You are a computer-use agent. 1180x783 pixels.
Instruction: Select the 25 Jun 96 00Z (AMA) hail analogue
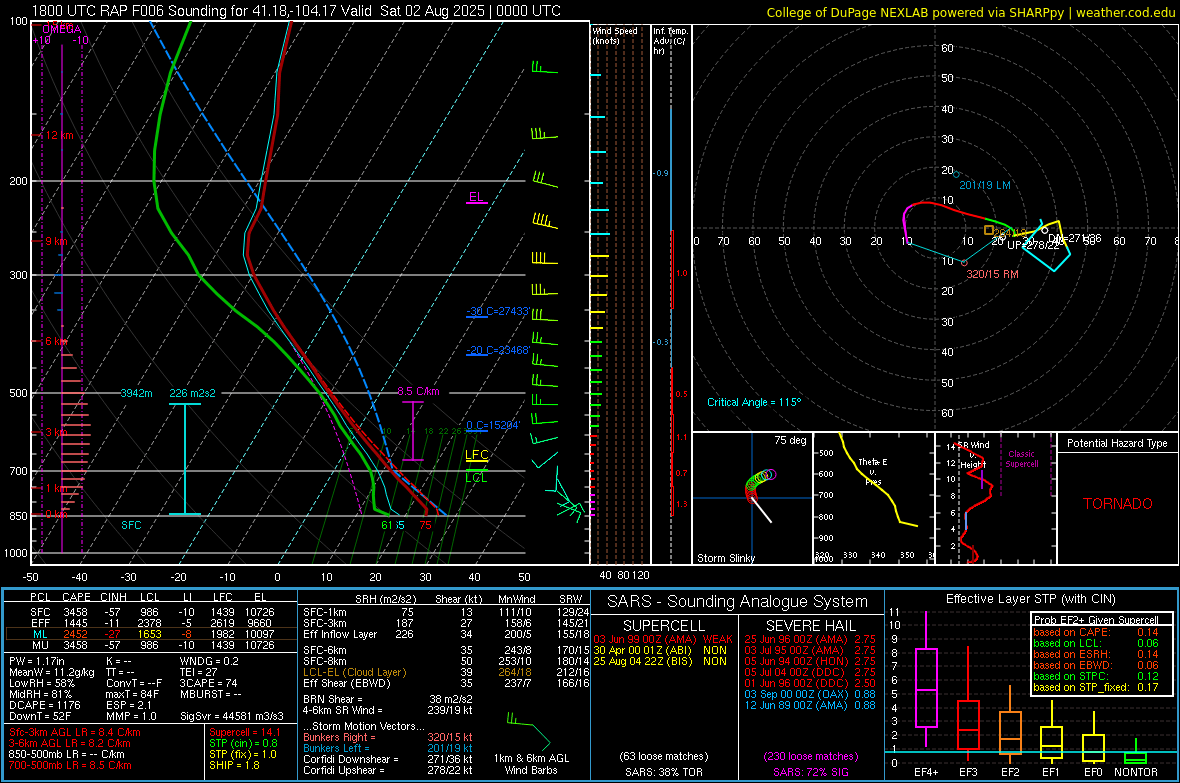(x=810, y=639)
